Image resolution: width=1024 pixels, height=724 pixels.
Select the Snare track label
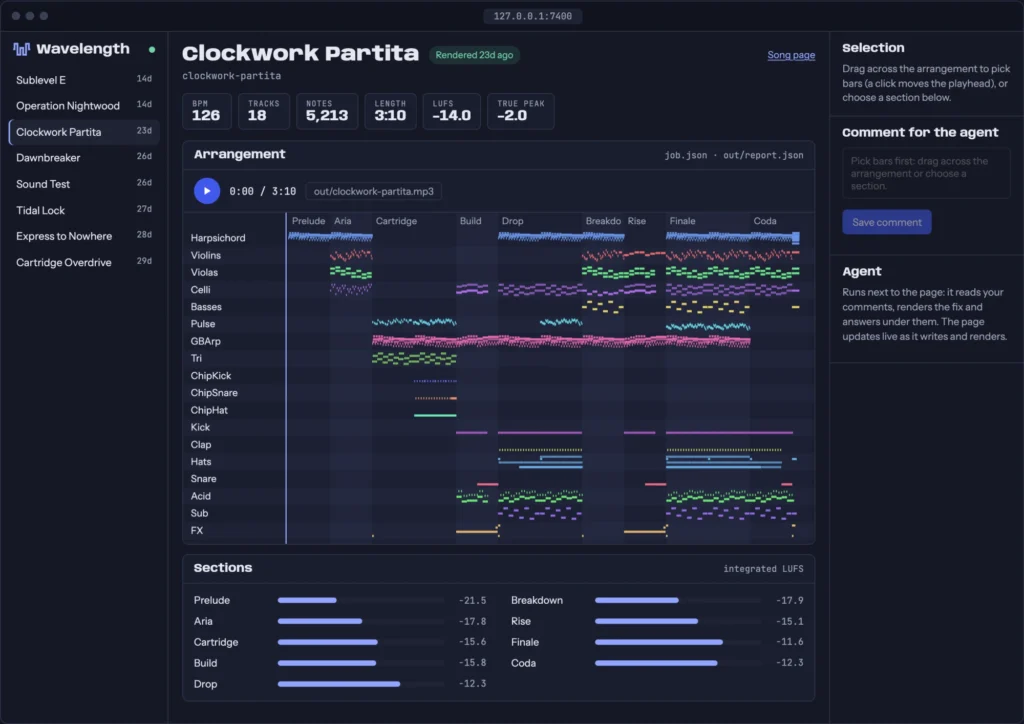pos(203,479)
